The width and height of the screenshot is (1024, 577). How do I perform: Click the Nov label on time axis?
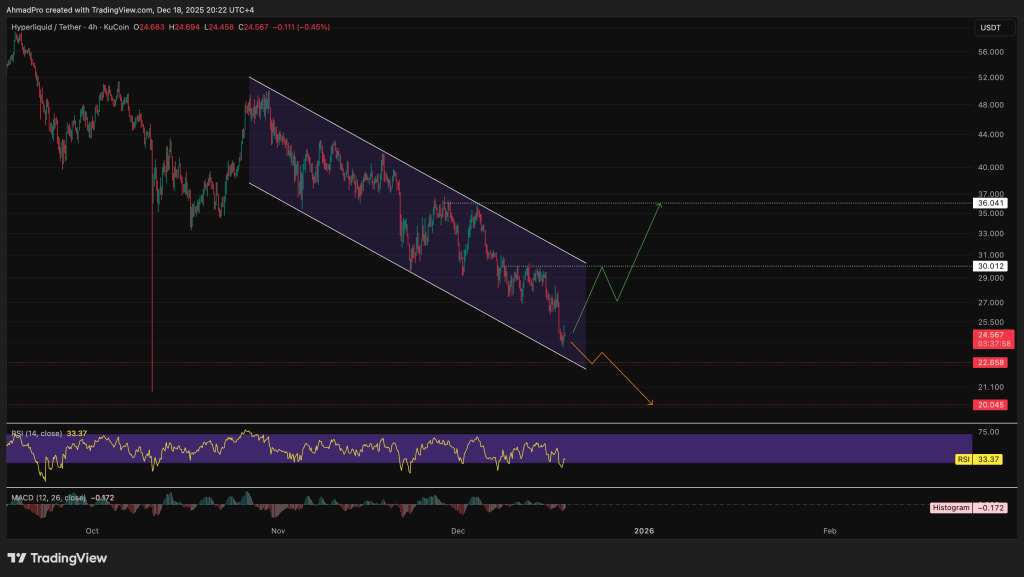278,531
